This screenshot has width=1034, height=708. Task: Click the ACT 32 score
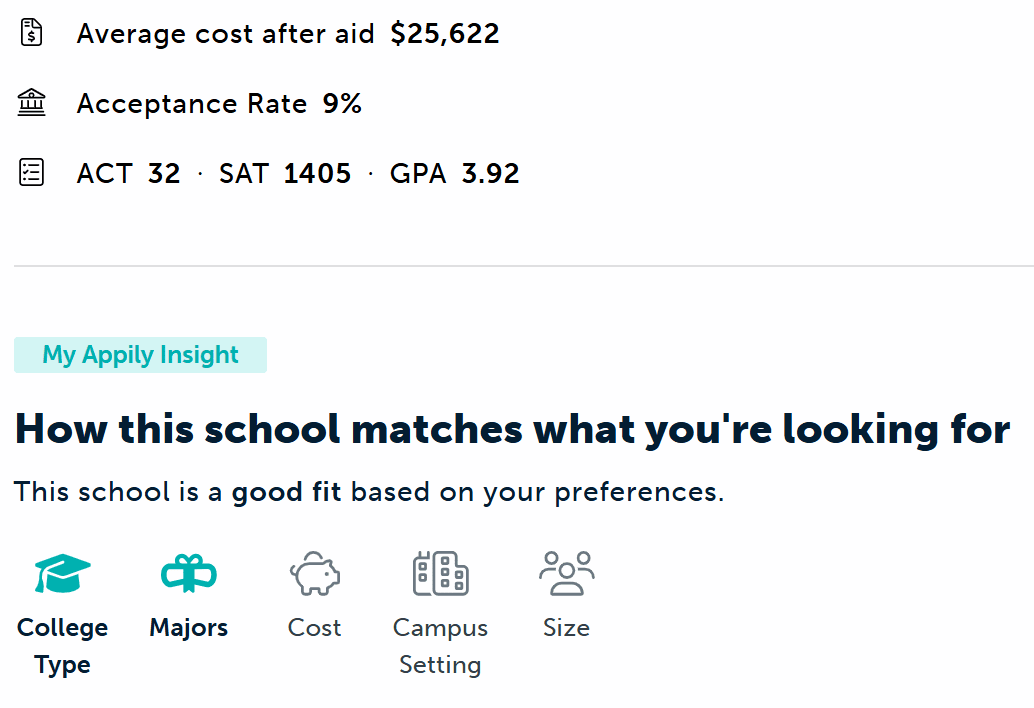128,174
